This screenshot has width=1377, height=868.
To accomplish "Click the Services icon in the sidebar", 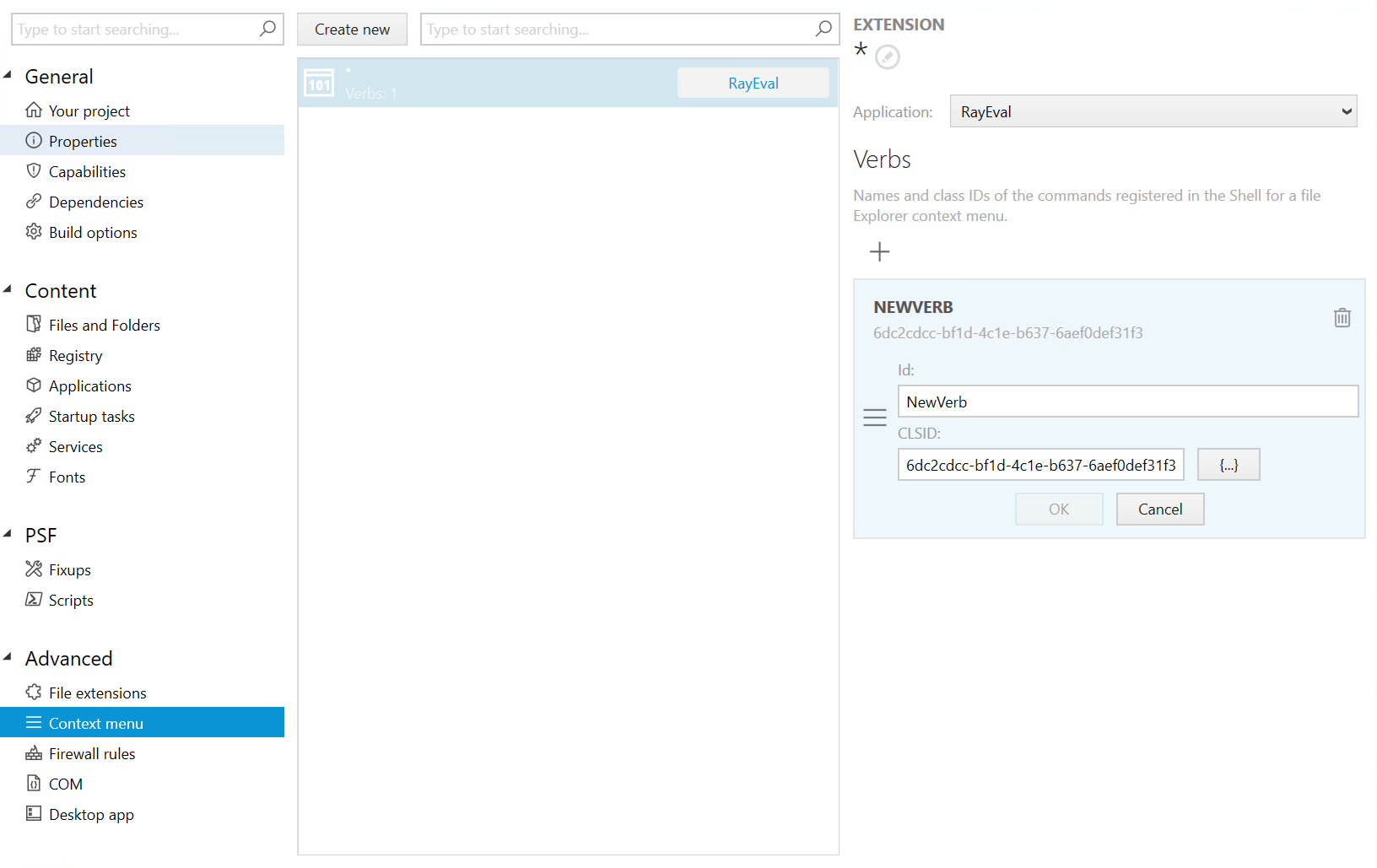I will coord(34,446).
